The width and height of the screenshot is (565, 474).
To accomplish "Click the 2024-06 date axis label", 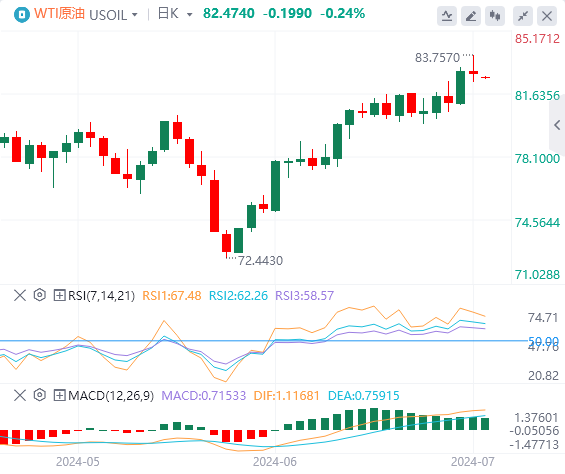I will pos(275,462).
